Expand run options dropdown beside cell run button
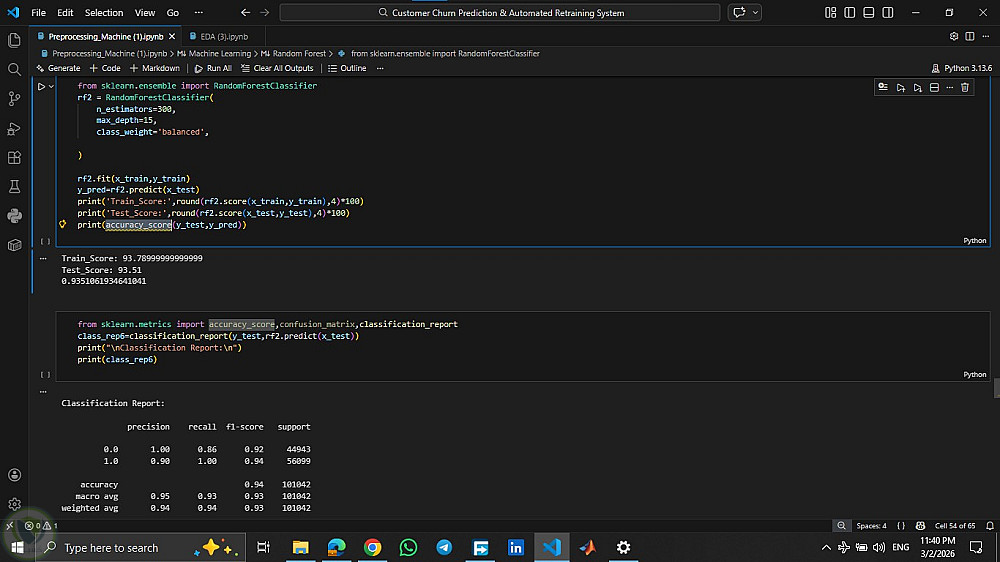The height and width of the screenshot is (562, 1000). pos(53,87)
